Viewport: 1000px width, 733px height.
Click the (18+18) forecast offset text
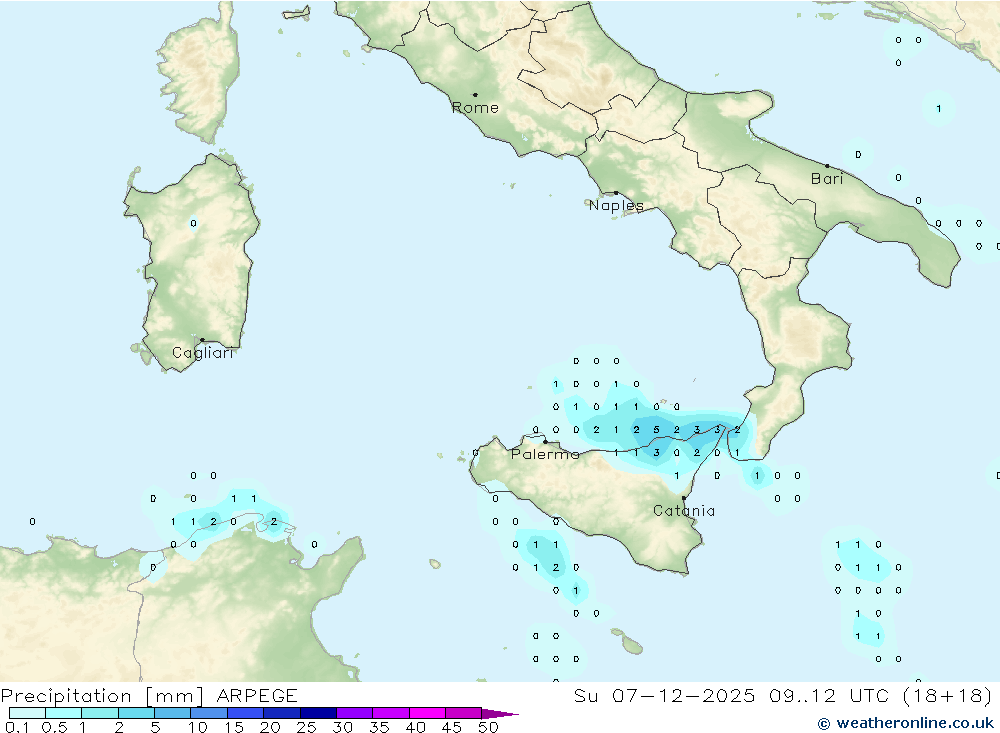tap(948, 696)
